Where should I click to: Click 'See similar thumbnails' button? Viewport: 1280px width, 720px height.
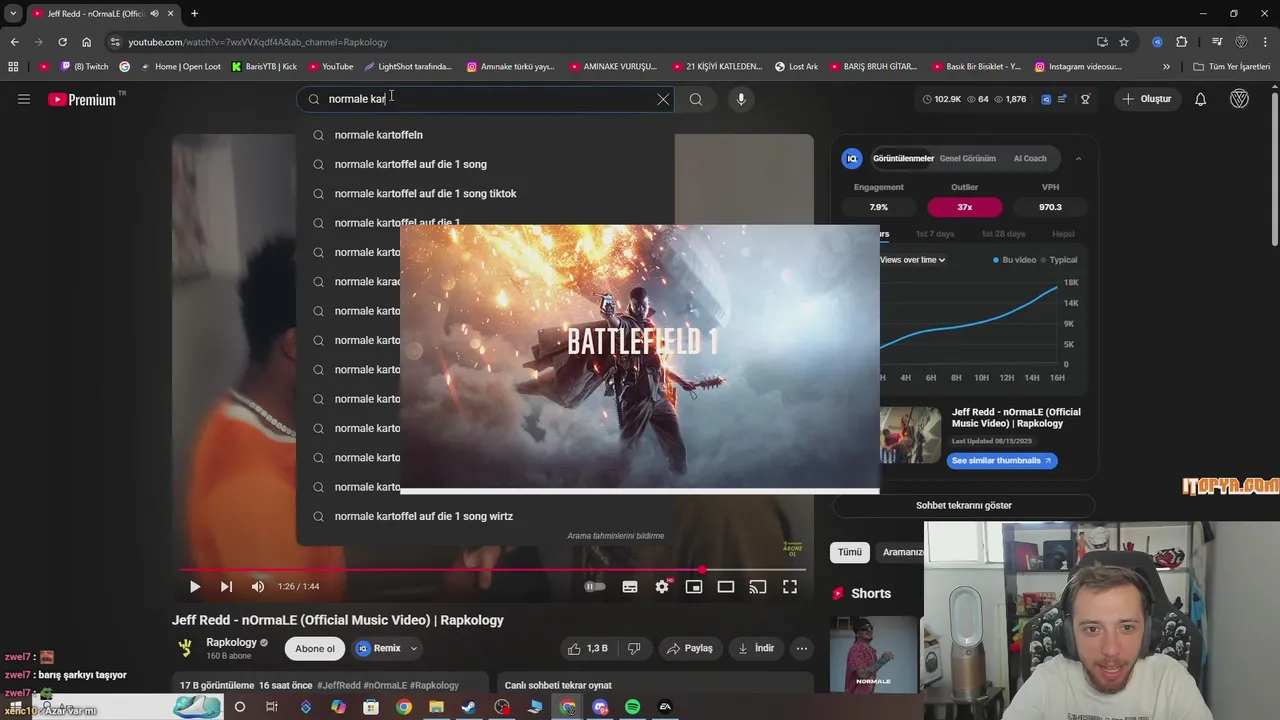point(1002,460)
